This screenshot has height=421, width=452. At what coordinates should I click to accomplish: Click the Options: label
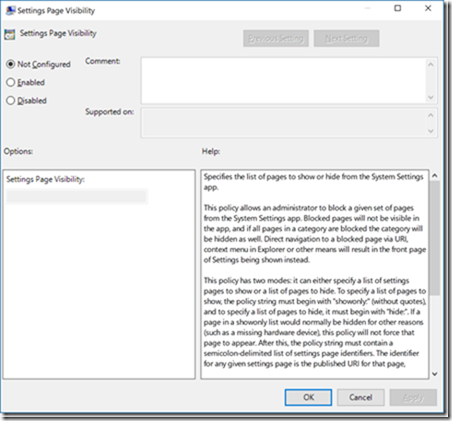[18, 151]
